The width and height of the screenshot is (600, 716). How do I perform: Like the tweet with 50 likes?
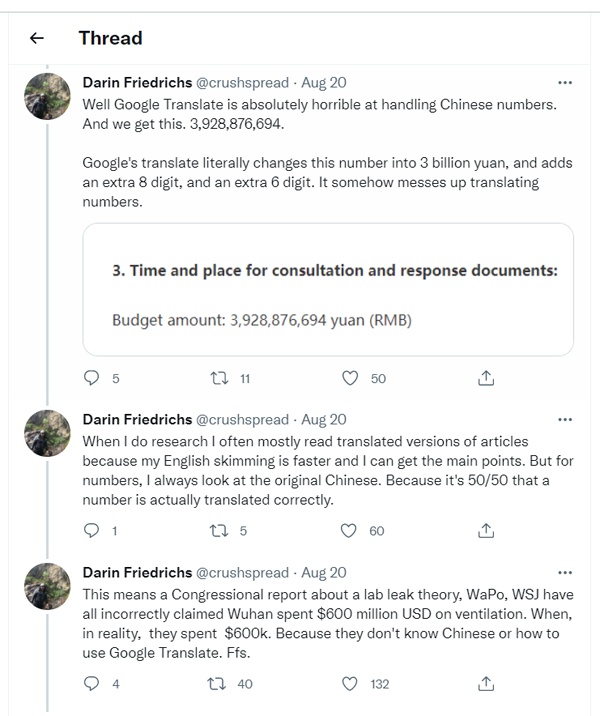350,378
